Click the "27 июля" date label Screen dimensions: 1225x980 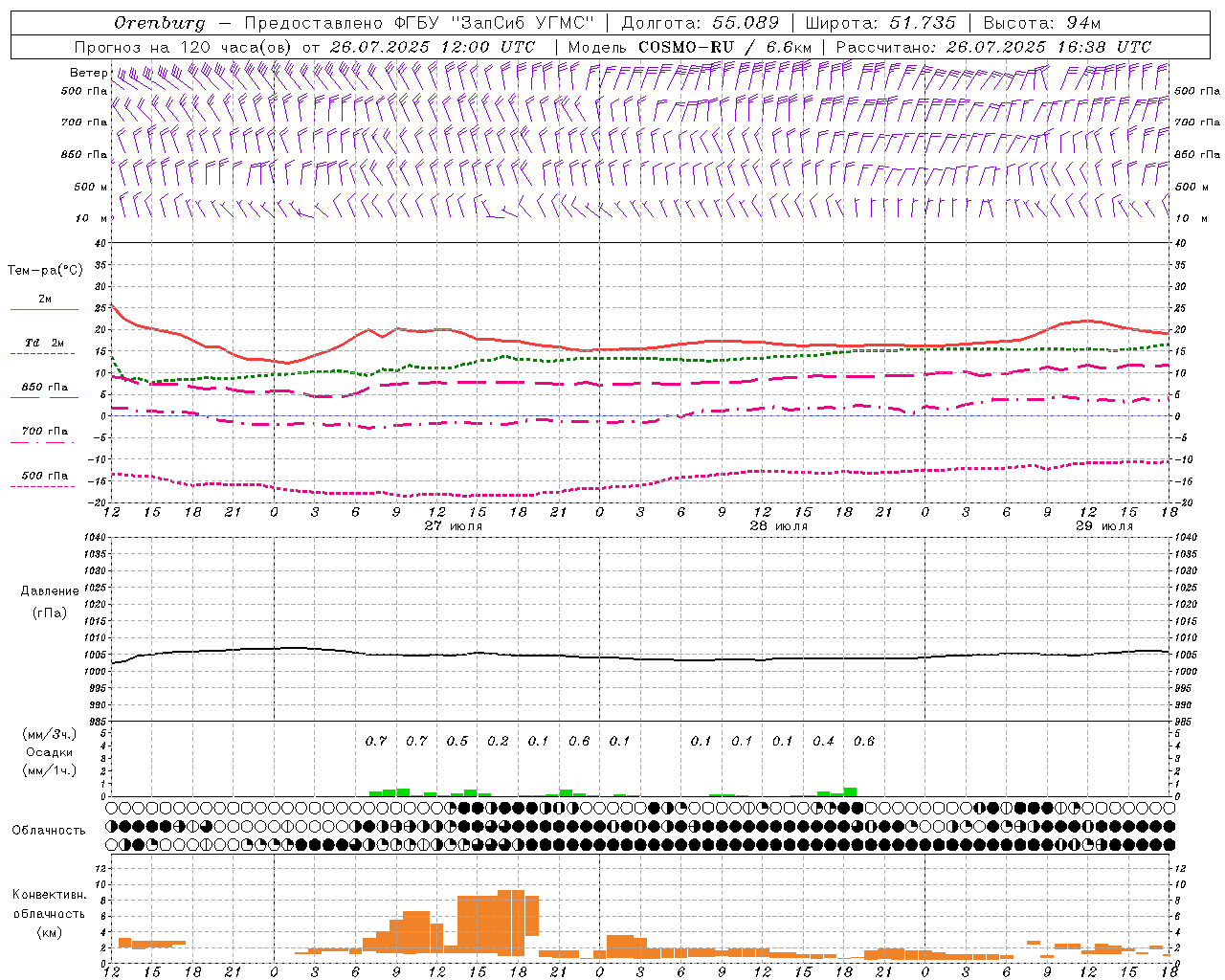454,526
